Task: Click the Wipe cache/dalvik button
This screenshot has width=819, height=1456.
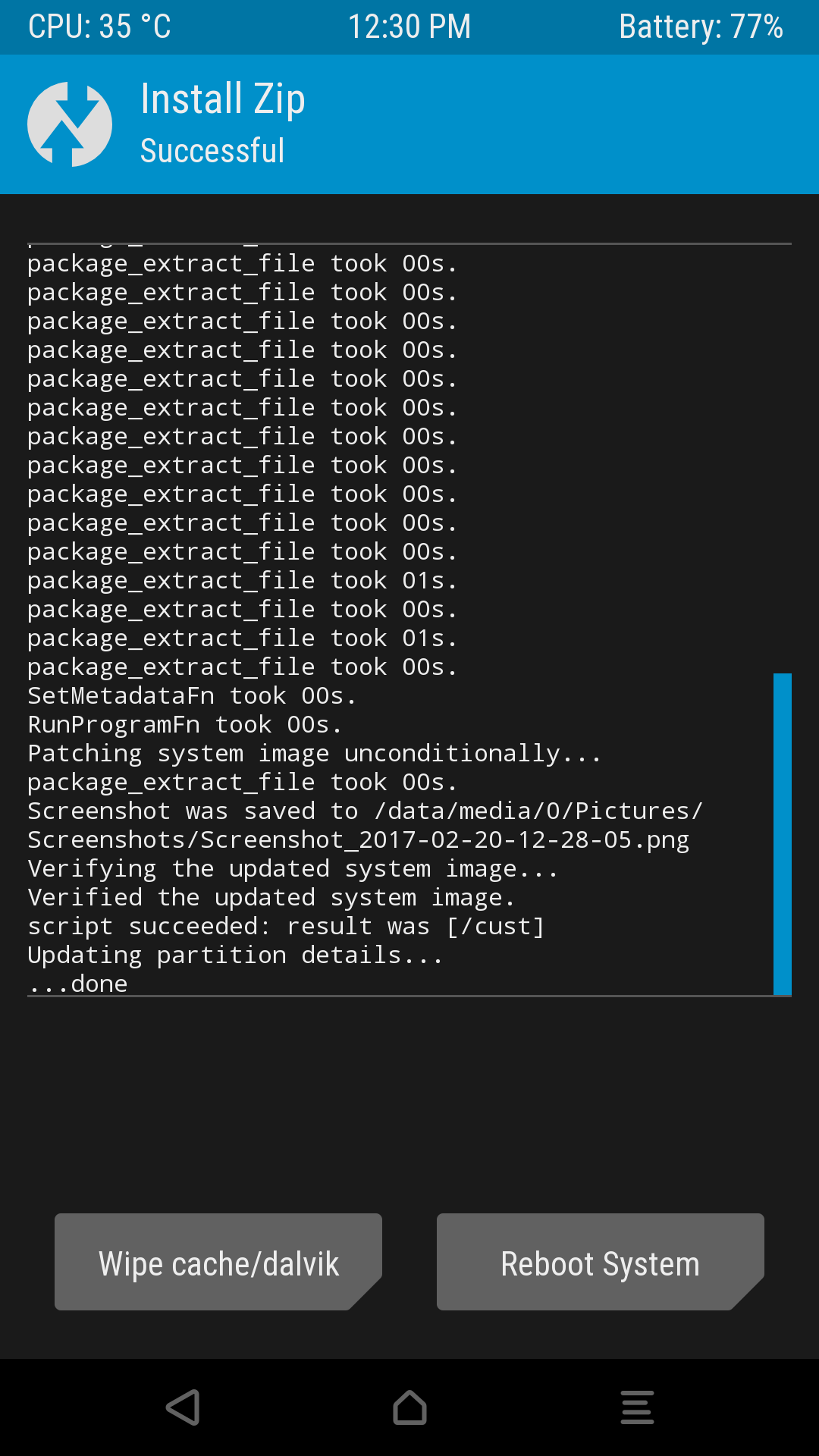Action: pos(218,1262)
